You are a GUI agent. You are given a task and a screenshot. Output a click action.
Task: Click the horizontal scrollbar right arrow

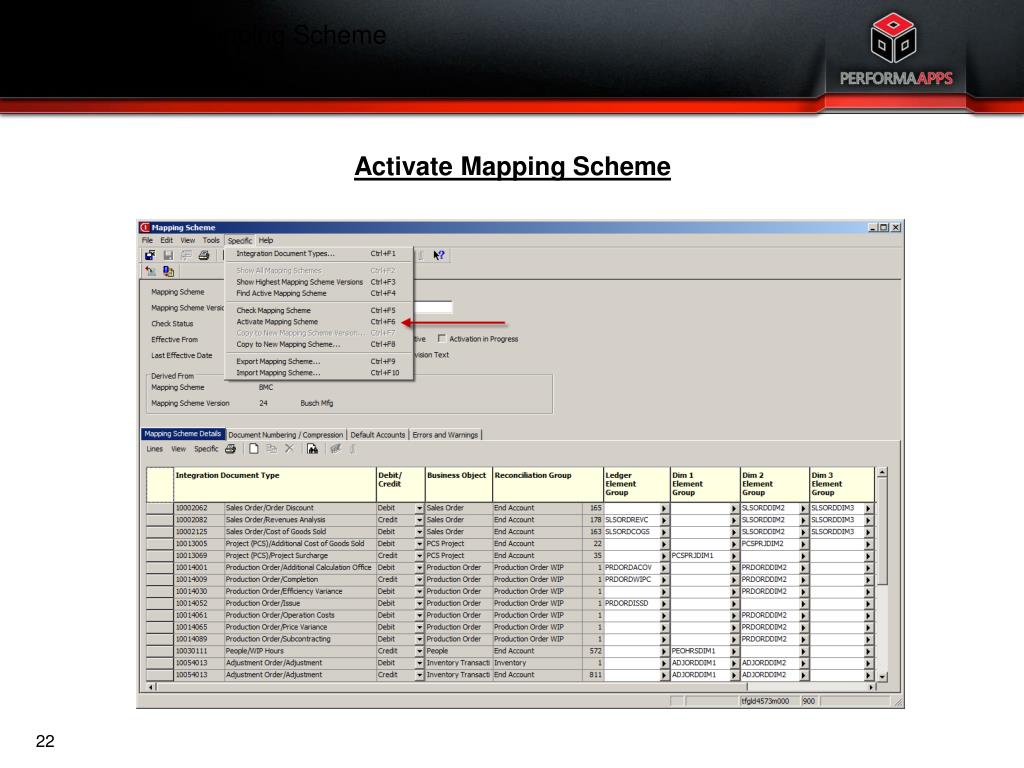click(x=871, y=687)
